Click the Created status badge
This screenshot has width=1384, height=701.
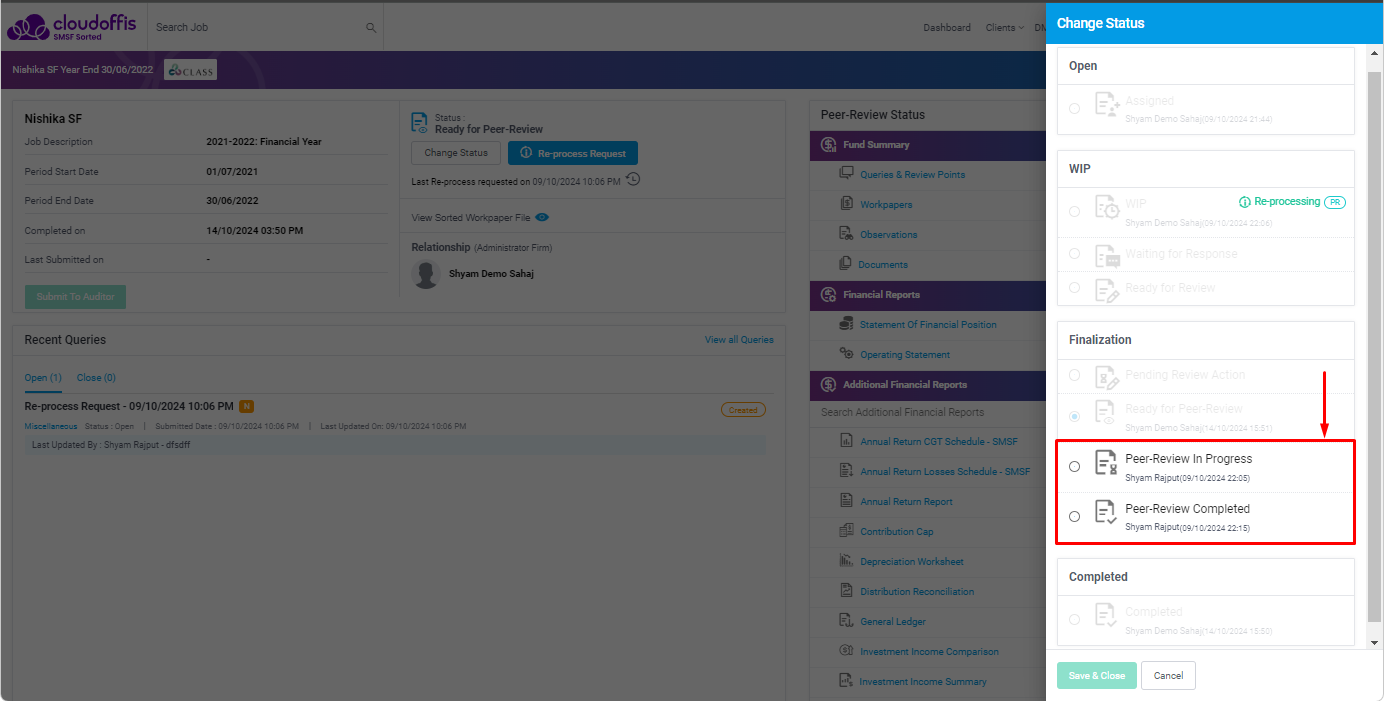[743, 410]
